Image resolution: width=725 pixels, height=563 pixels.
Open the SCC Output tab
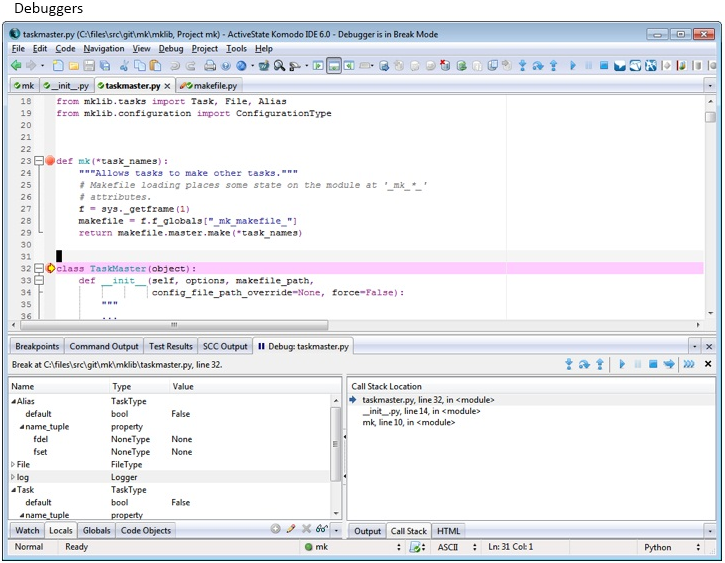click(x=225, y=346)
